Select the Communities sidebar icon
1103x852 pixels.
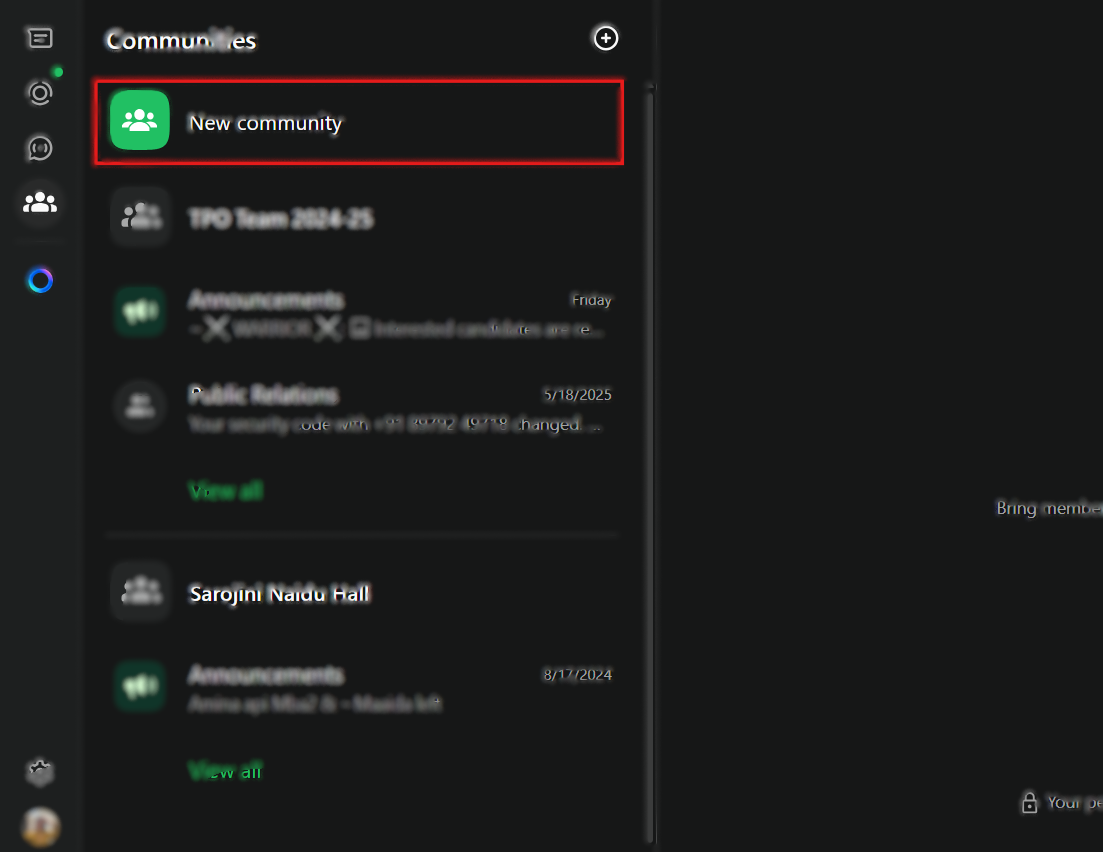(39, 203)
